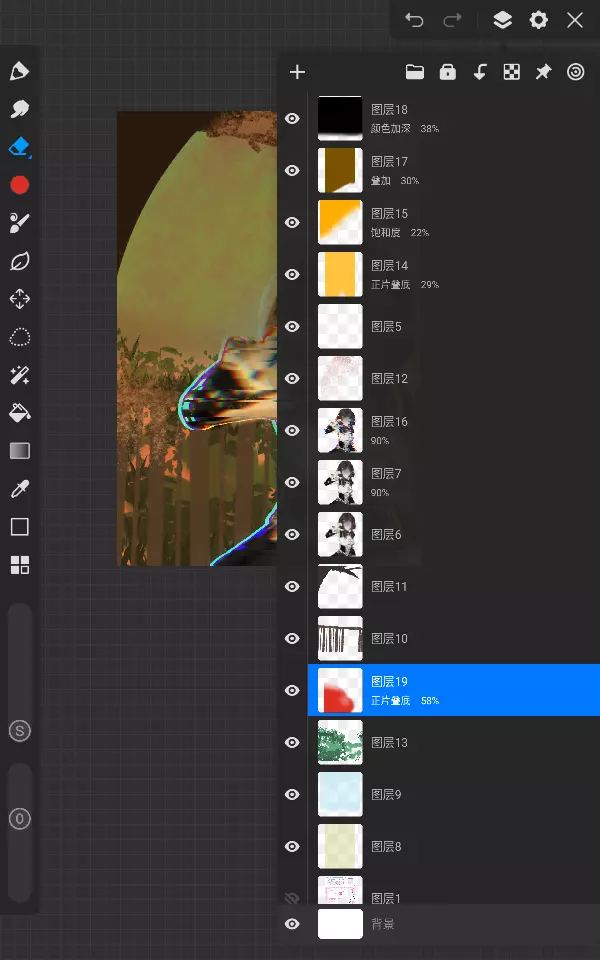Hide layer 图层7
The width and height of the screenshot is (600, 960).
[x=293, y=482]
